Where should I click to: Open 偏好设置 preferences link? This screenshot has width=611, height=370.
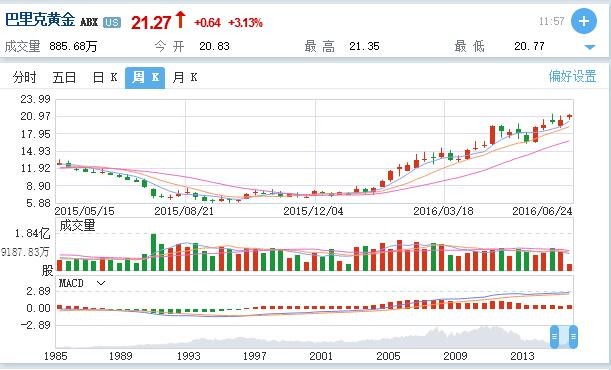[x=572, y=76]
